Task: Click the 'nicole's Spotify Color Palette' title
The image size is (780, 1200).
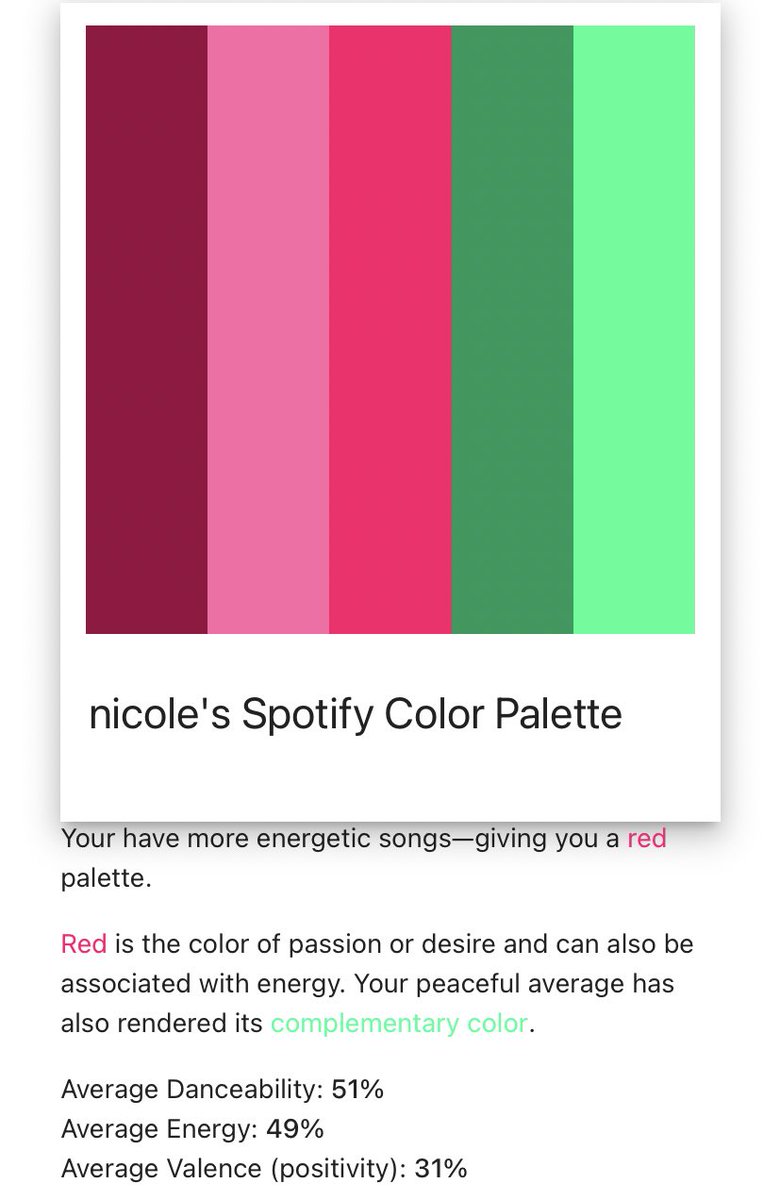Action: click(x=356, y=715)
